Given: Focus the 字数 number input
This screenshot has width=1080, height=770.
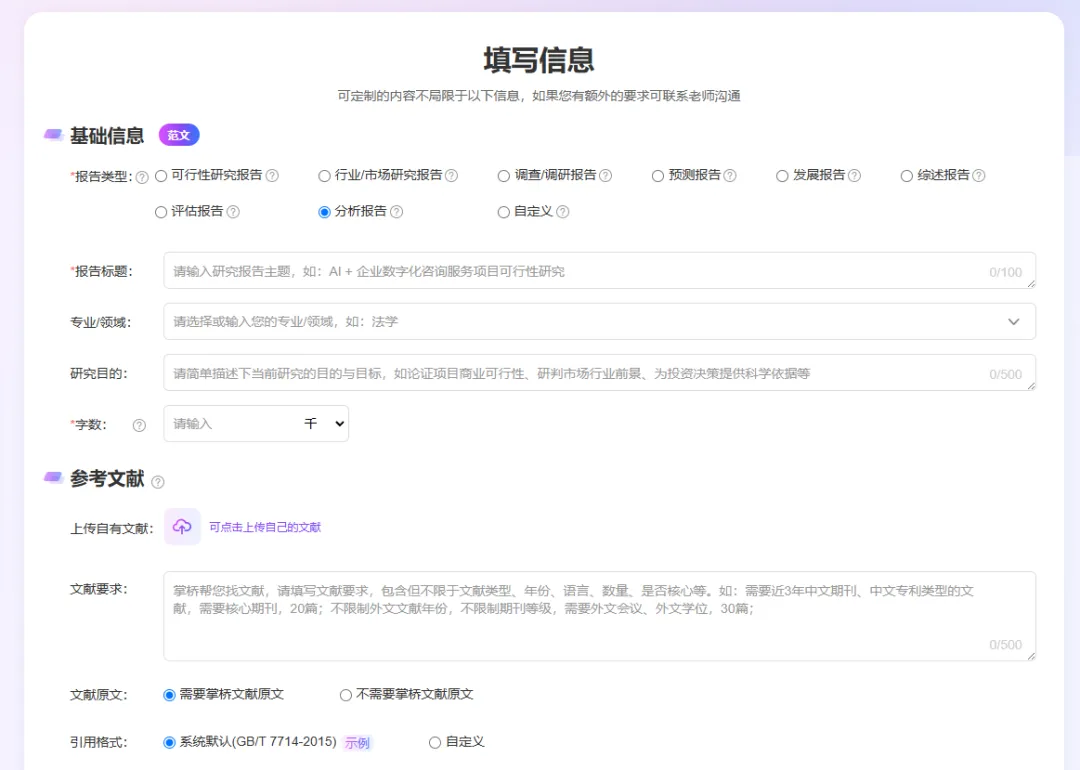Looking at the screenshot, I should pos(232,424).
